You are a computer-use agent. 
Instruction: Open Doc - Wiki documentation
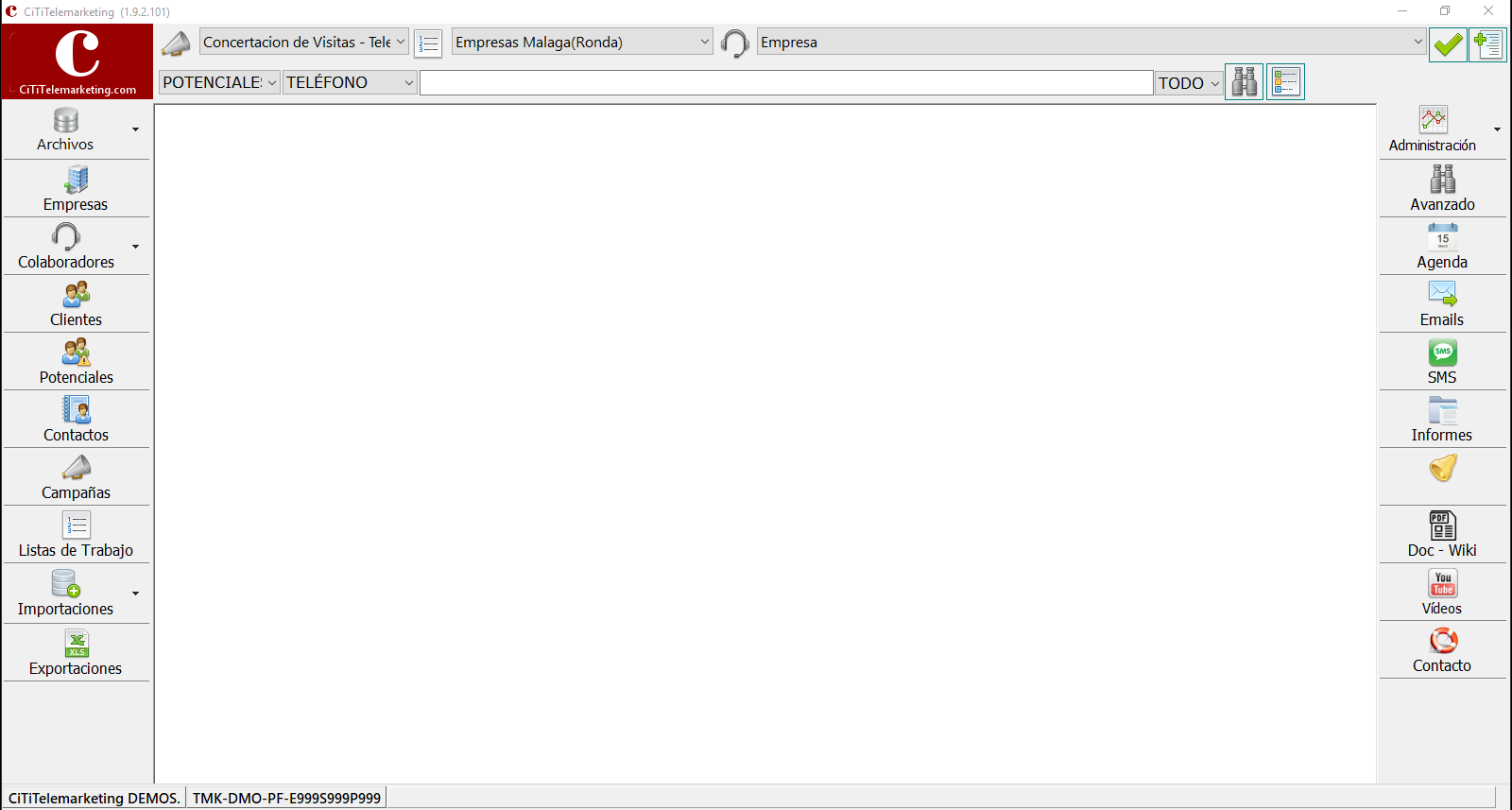1442,535
